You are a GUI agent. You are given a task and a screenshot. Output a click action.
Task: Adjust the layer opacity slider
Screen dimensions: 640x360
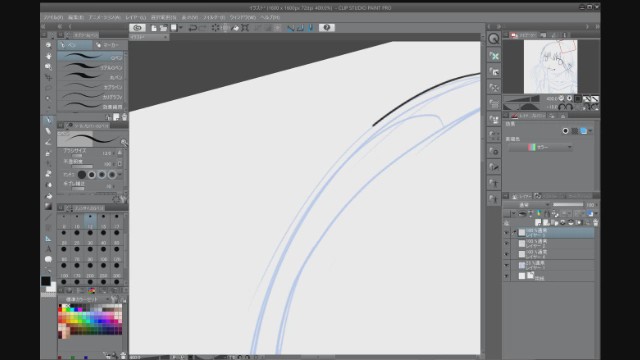pos(568,205)
